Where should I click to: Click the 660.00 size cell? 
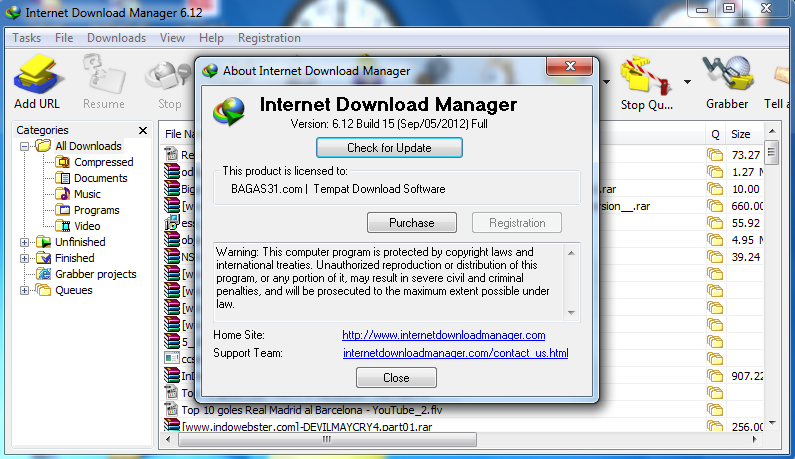(x=746, y=206)
